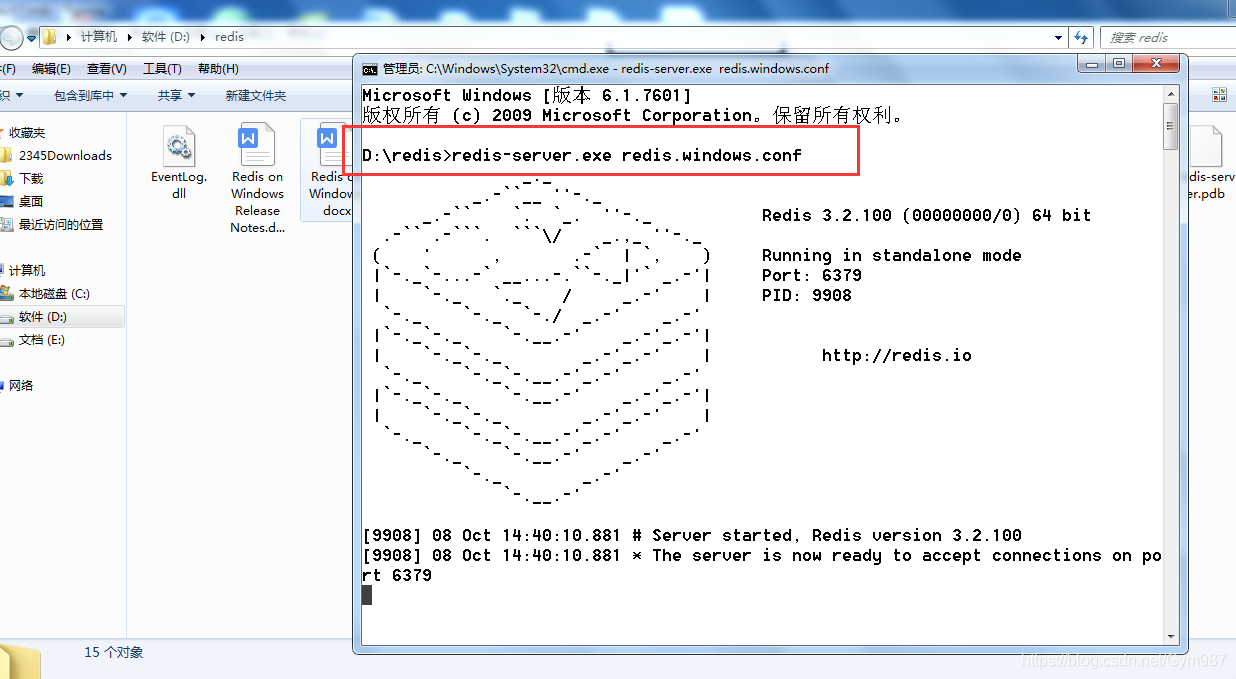Minimize the cmd.exe window
1236x679 pixels.
[x=1093, y=64]
